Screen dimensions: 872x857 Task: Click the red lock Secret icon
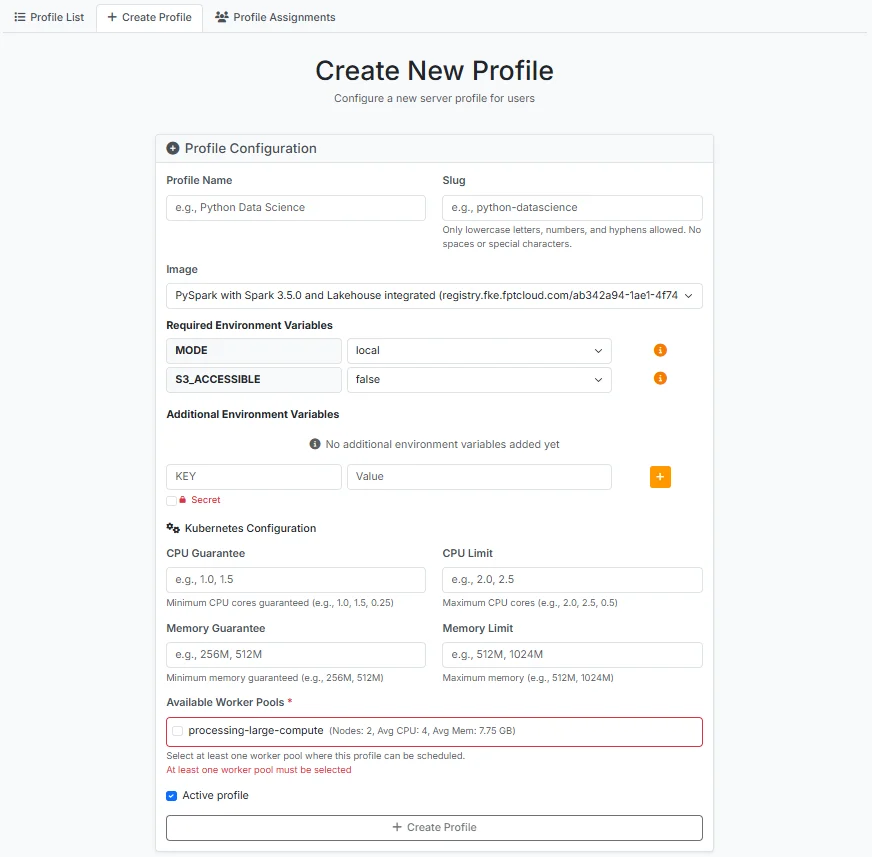(182, 500)
